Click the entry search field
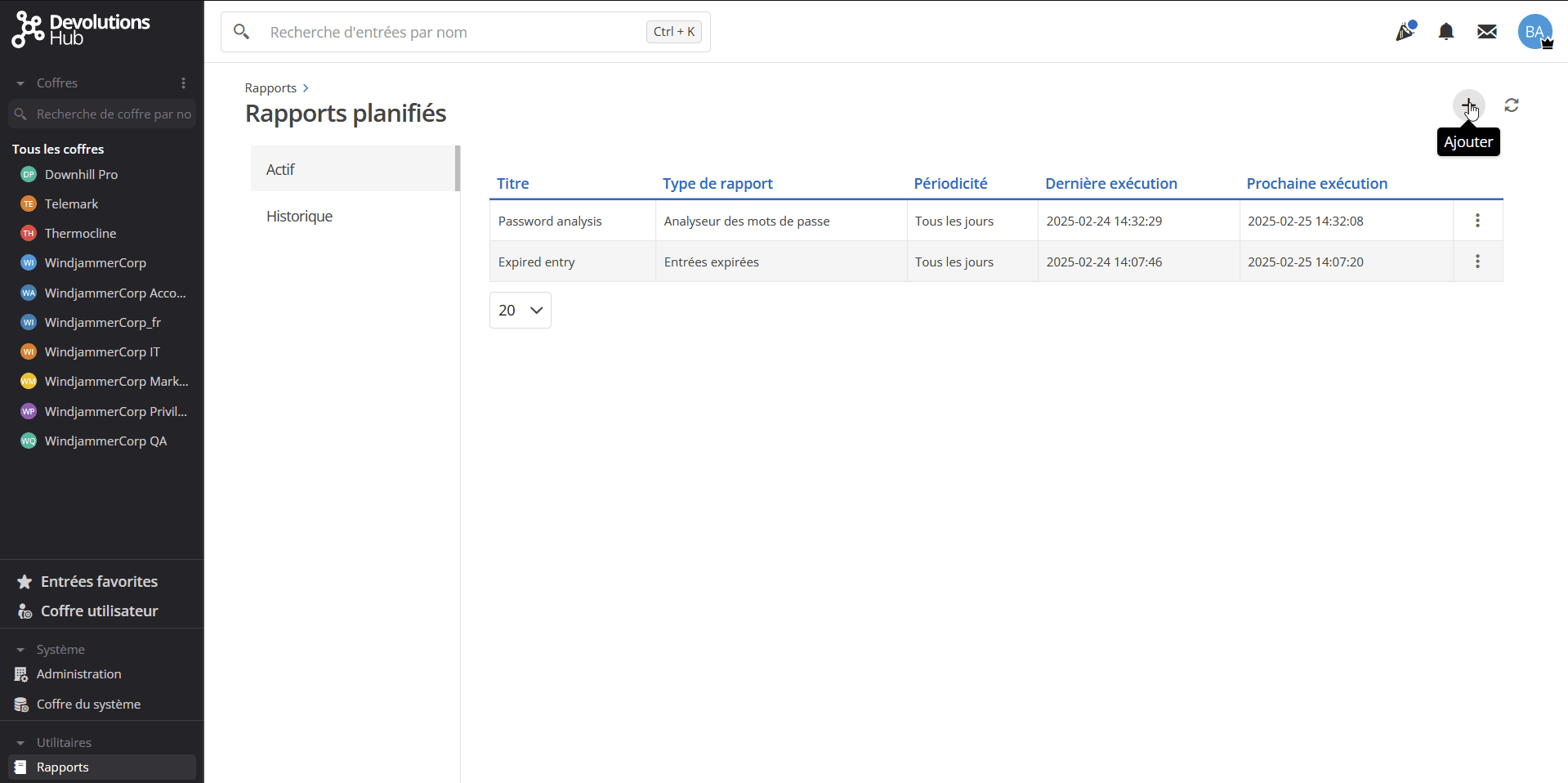 click(x=453, y=32)
